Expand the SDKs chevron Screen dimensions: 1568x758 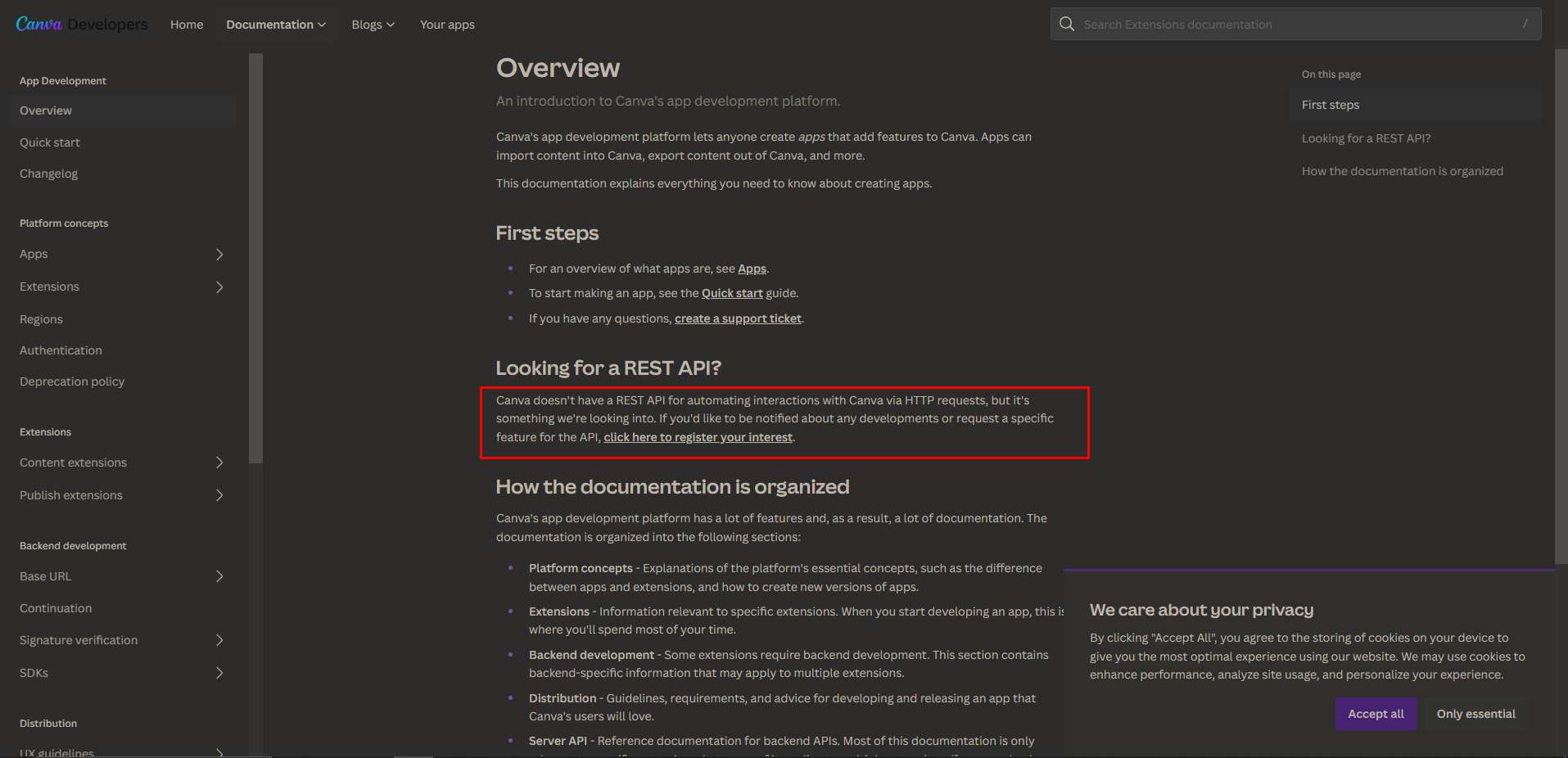[219, 673]
